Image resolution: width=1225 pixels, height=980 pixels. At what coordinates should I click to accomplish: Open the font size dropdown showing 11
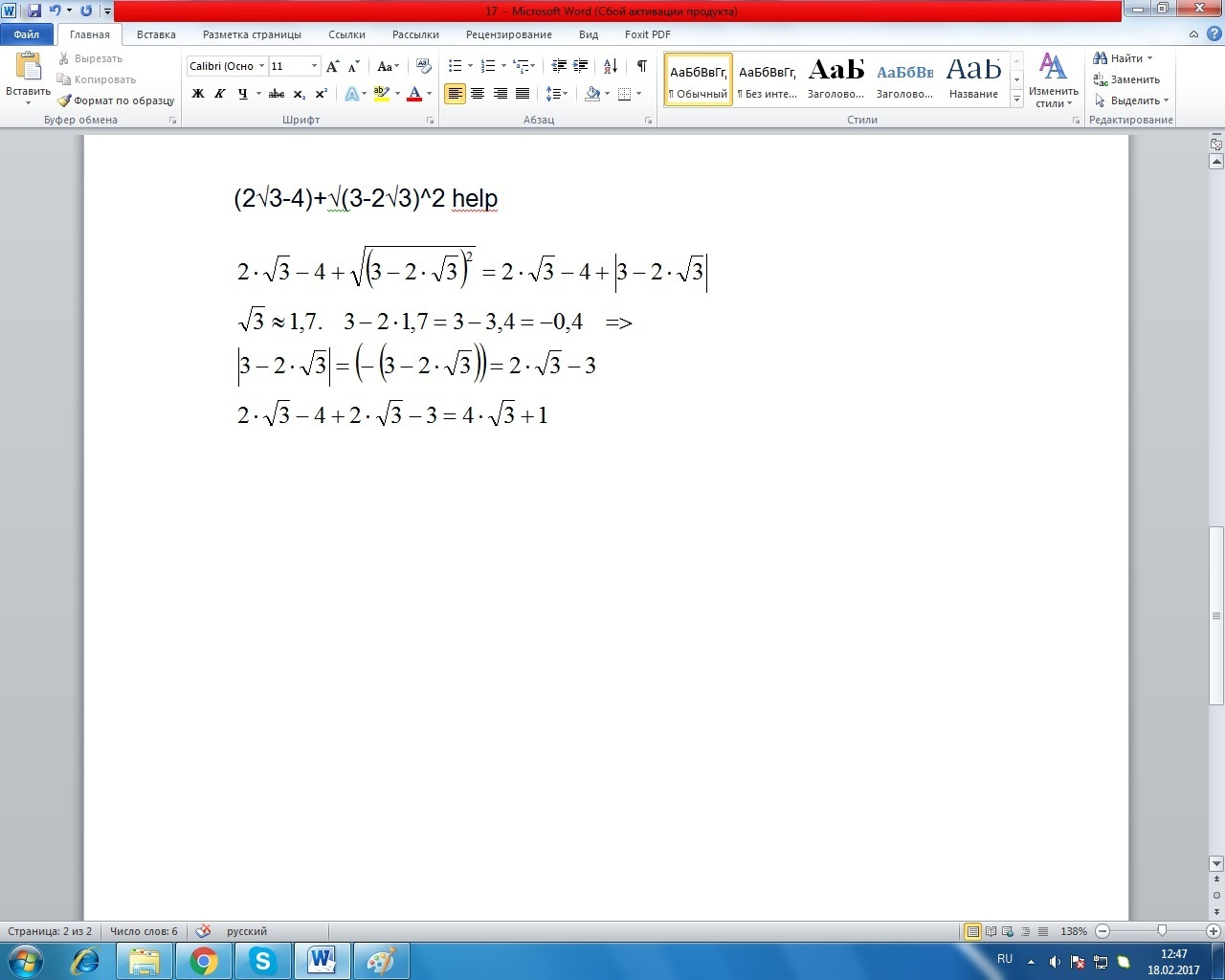tap(314, 66)
